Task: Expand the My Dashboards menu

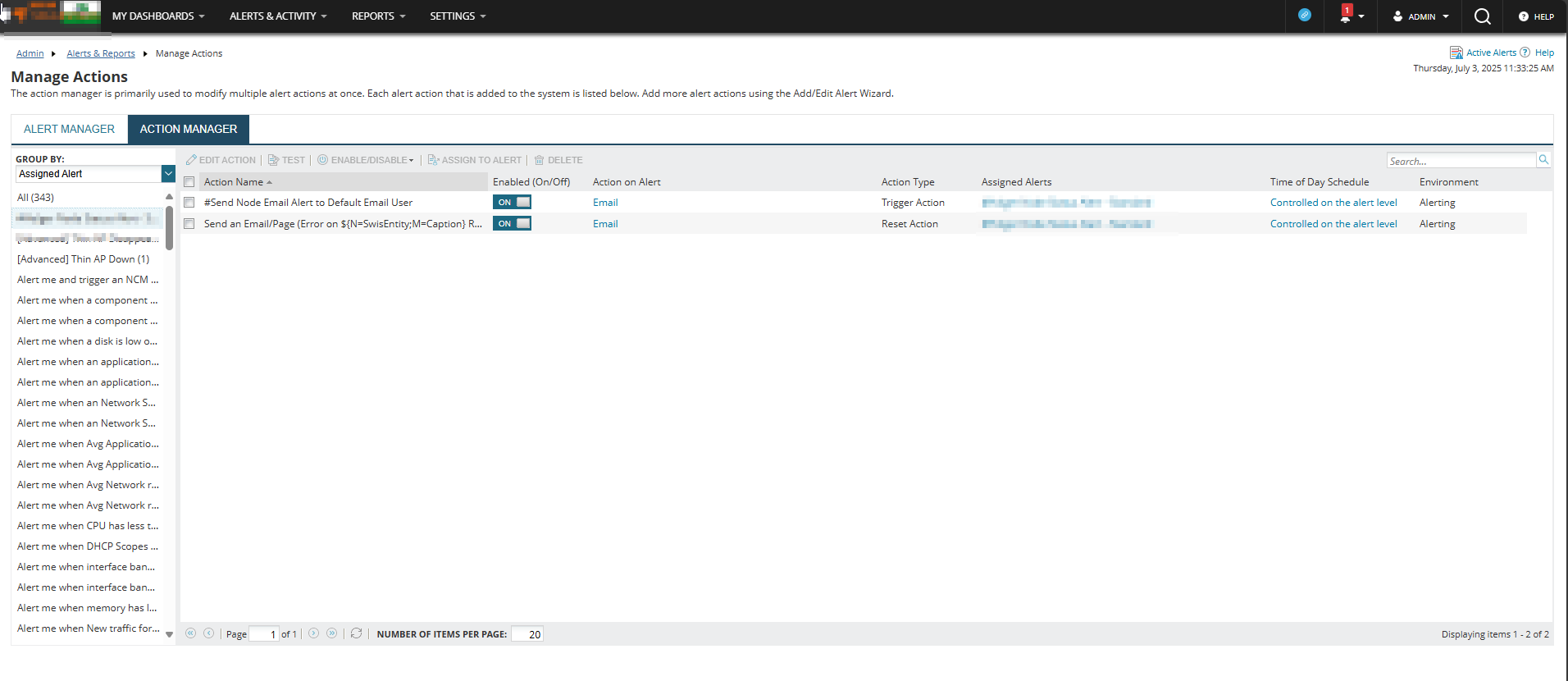Action: 158,16
